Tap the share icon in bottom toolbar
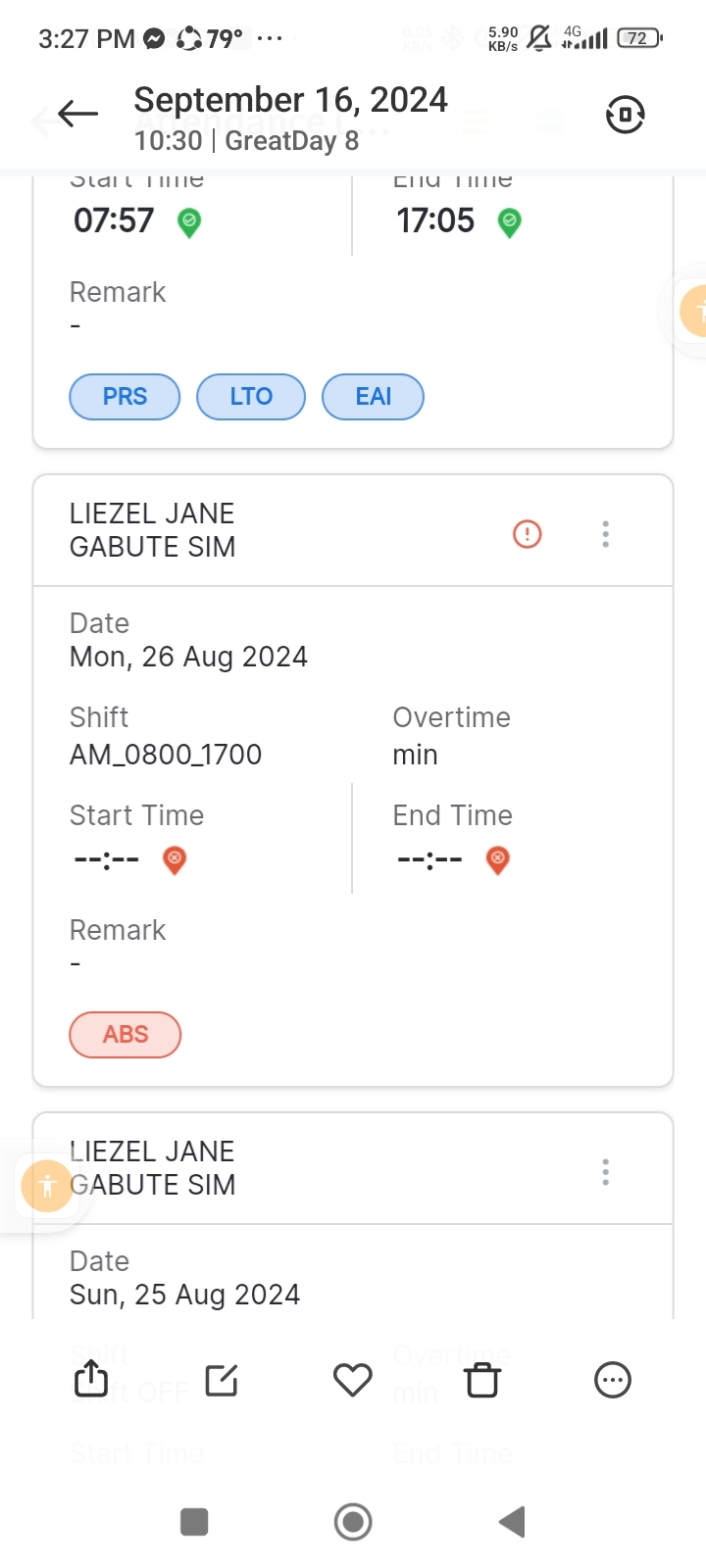Screen dimensions: 706x1568 pyautogui.click(x=91, y=1379)
